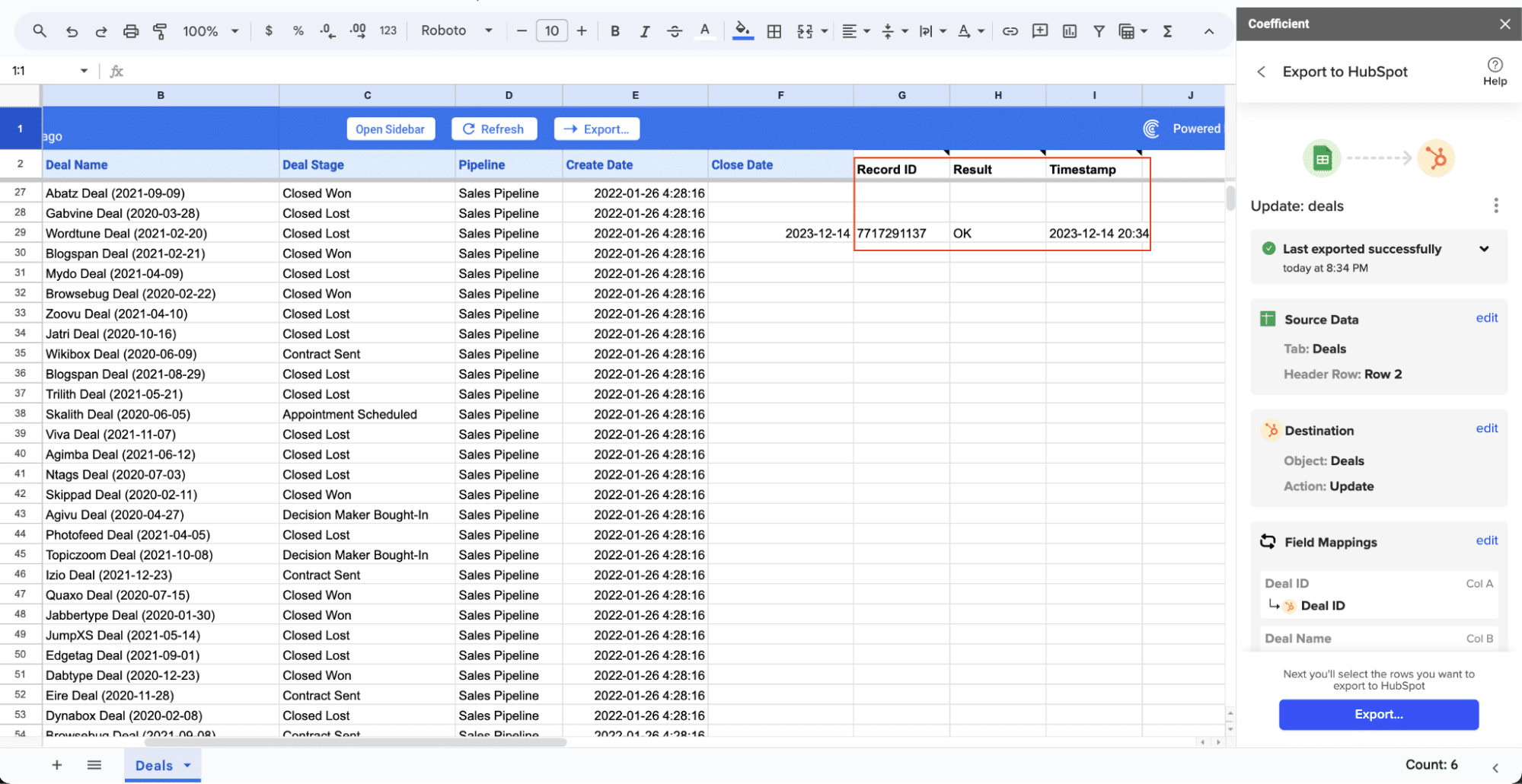
Task: Print the spreadsheet
Action: [131, 31]
